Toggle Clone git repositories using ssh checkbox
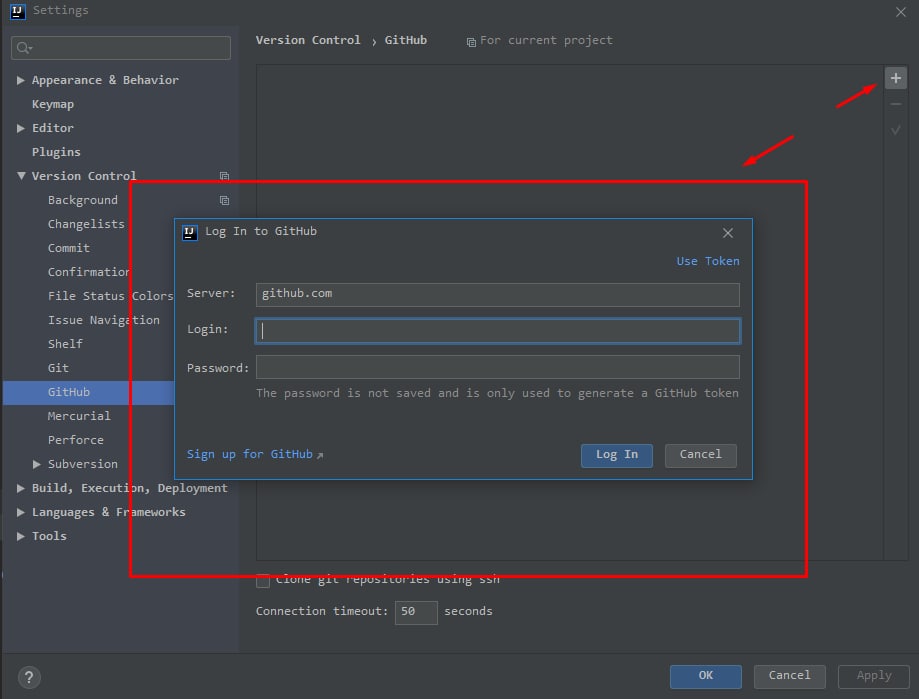 (263, 581)
